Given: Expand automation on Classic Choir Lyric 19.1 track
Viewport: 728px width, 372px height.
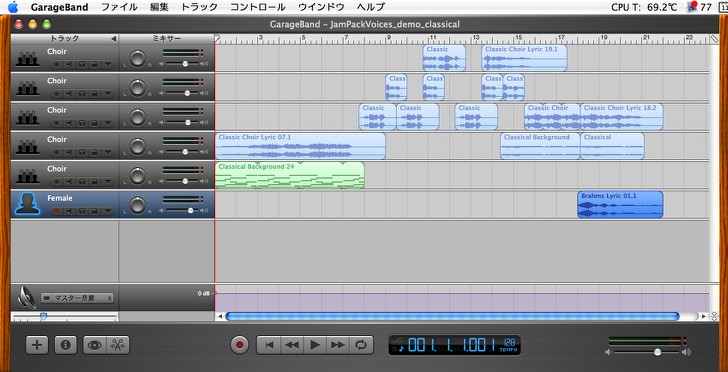Looking at the screenshot, I should point(108,65).
